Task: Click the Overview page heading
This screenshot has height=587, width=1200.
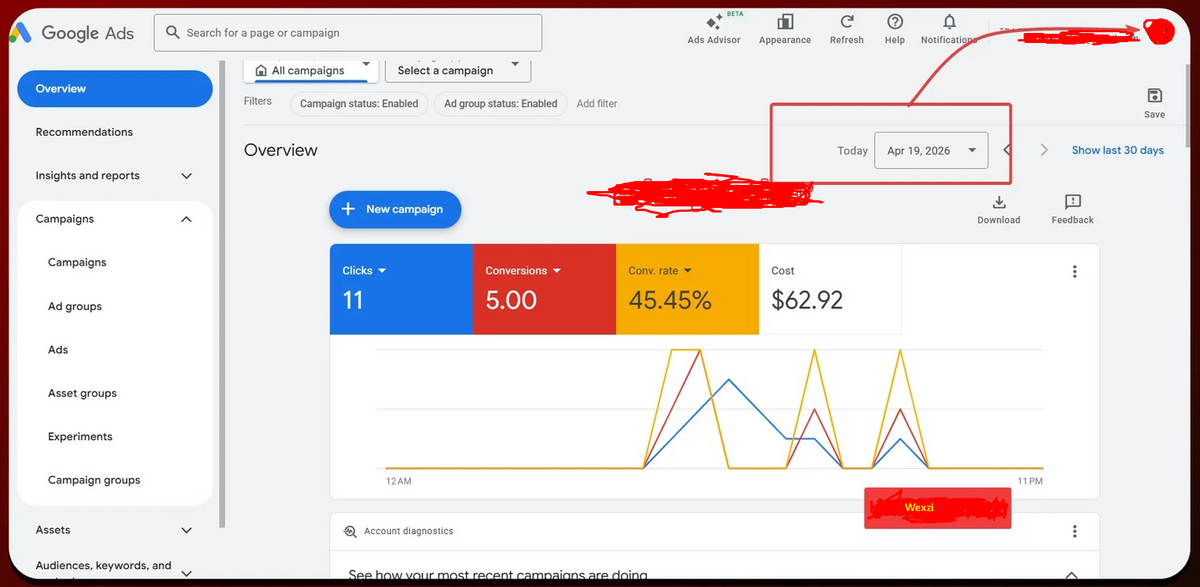Action: 281,150
